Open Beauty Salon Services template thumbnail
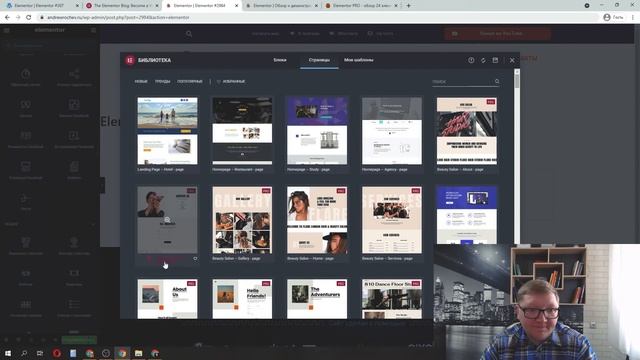Image resolution: width=640 pixels, height=360 pixels. pos(392,220)
